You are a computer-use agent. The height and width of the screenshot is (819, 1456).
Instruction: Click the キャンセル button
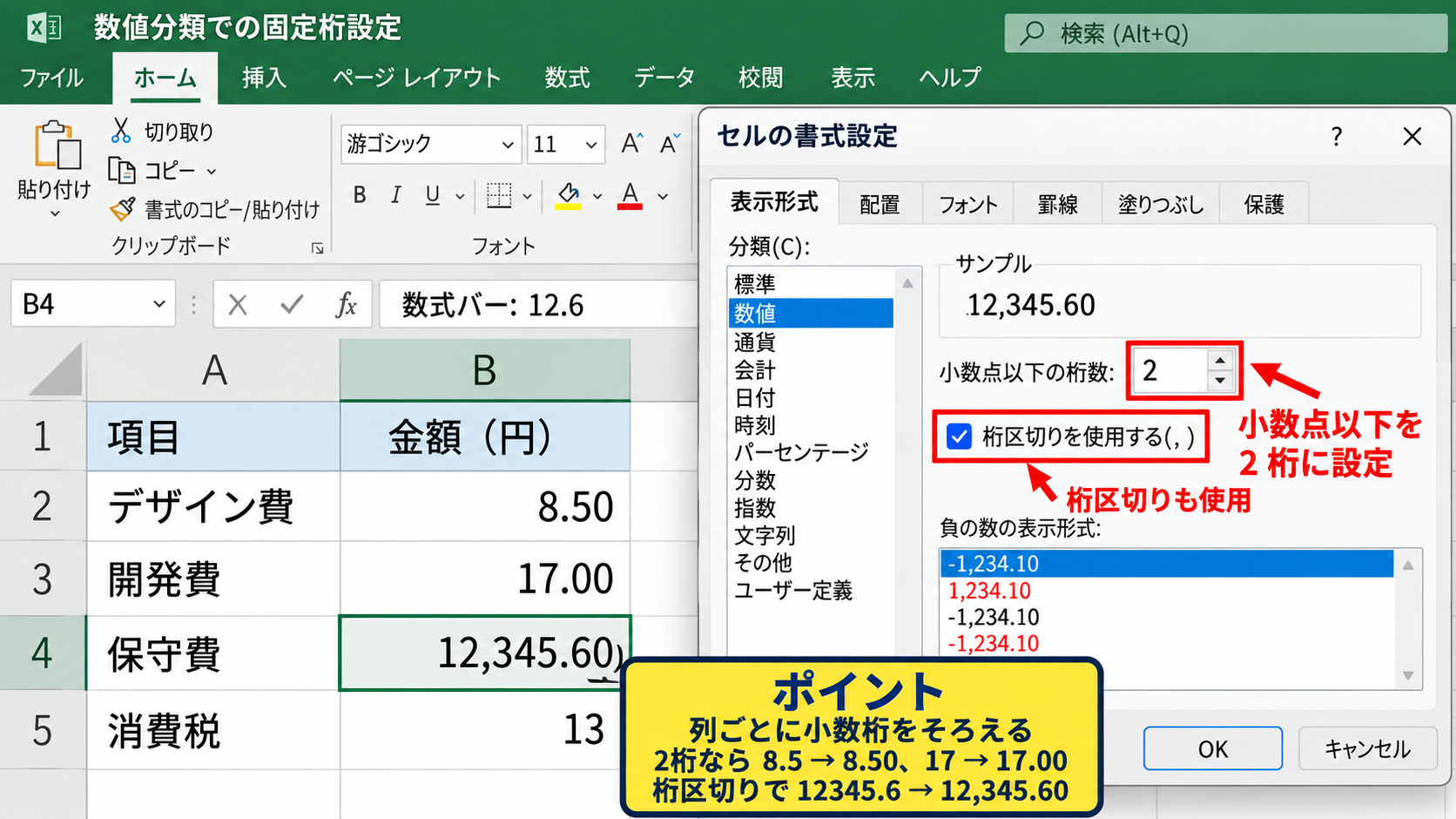1367,748
